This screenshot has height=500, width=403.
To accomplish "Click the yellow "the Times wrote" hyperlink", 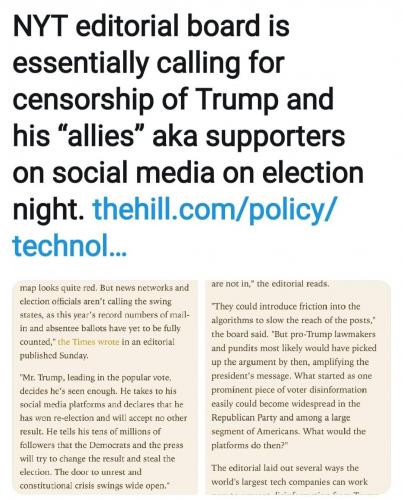I will (88, 342).
